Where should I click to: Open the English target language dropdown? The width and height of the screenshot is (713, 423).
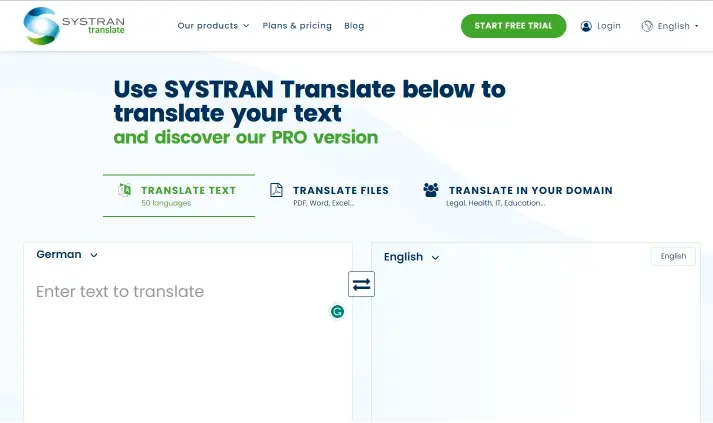[x=411, y=257]
